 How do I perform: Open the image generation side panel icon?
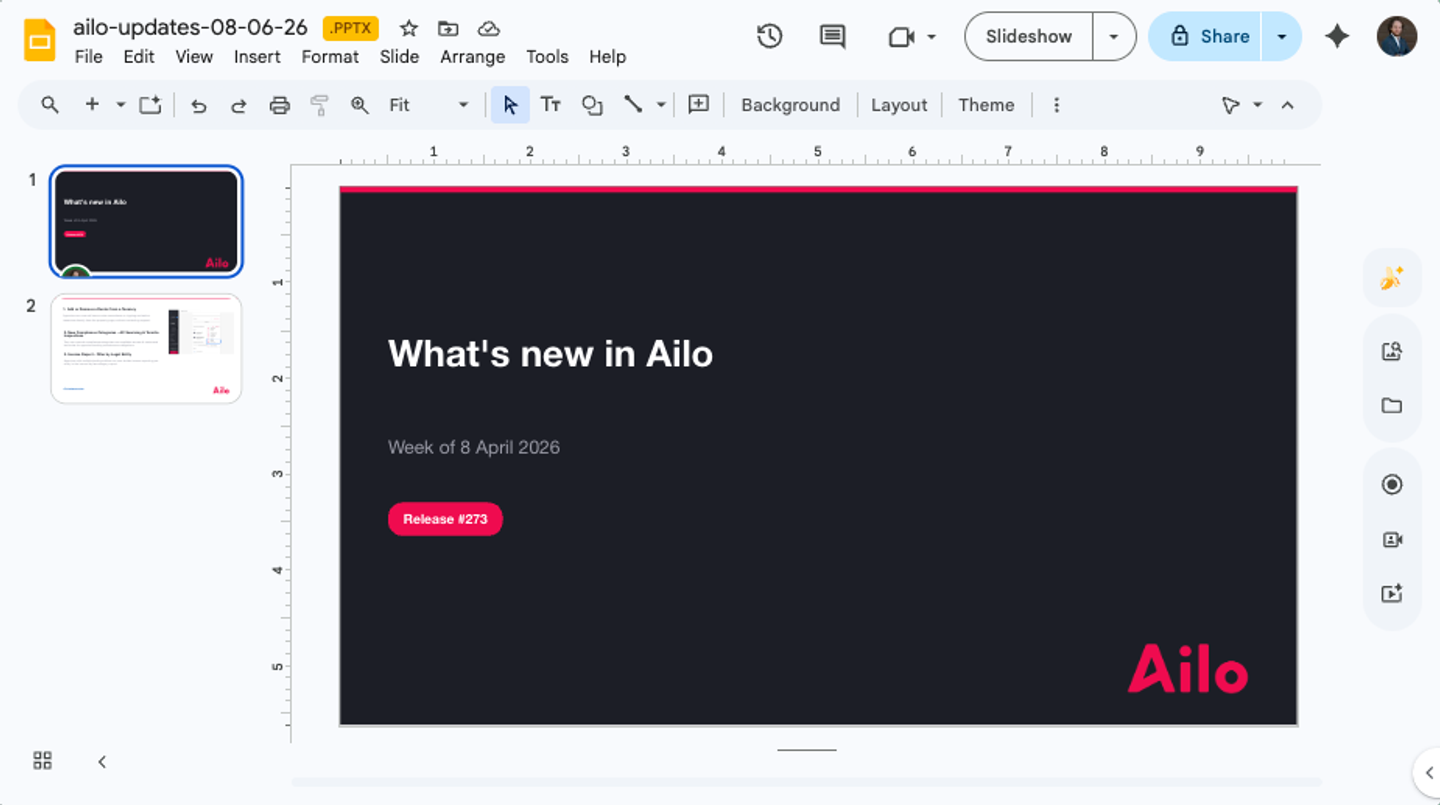tap(1392, 278)
